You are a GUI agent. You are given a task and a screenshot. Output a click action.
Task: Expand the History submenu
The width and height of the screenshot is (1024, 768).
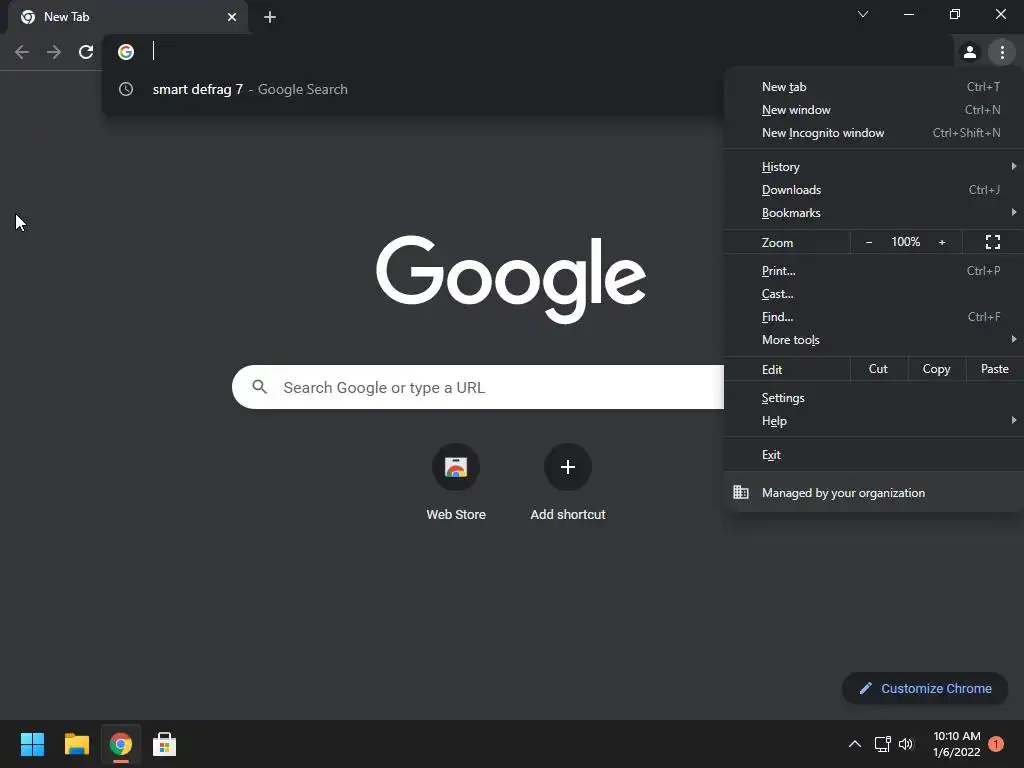pos(874,167)
